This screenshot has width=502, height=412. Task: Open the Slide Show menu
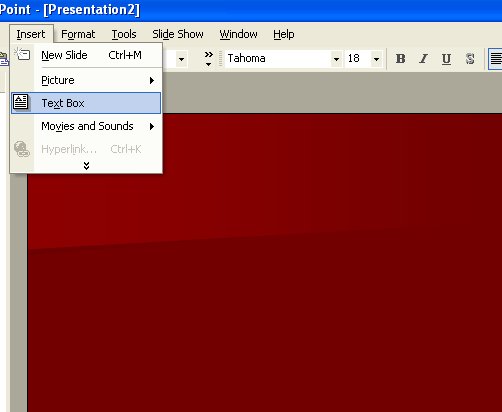(x=178, y=34)
